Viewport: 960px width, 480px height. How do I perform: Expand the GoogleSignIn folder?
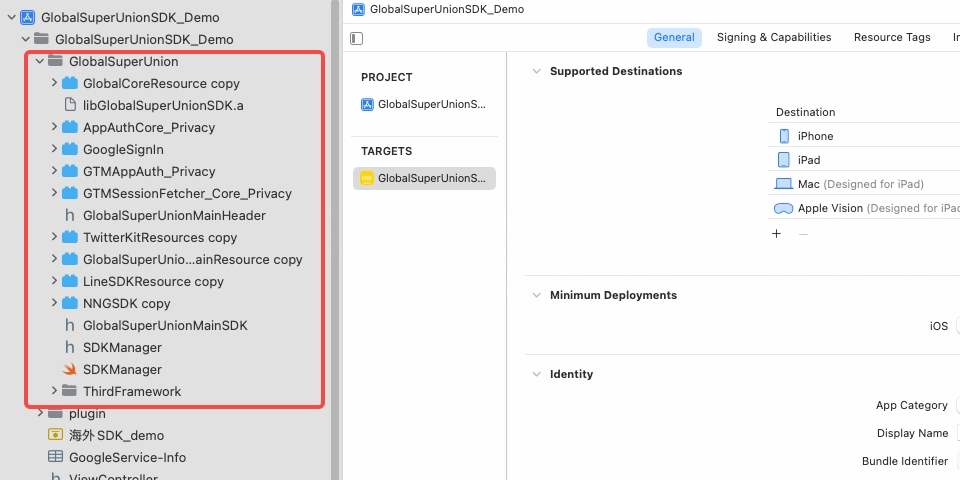tap(54, 149)
